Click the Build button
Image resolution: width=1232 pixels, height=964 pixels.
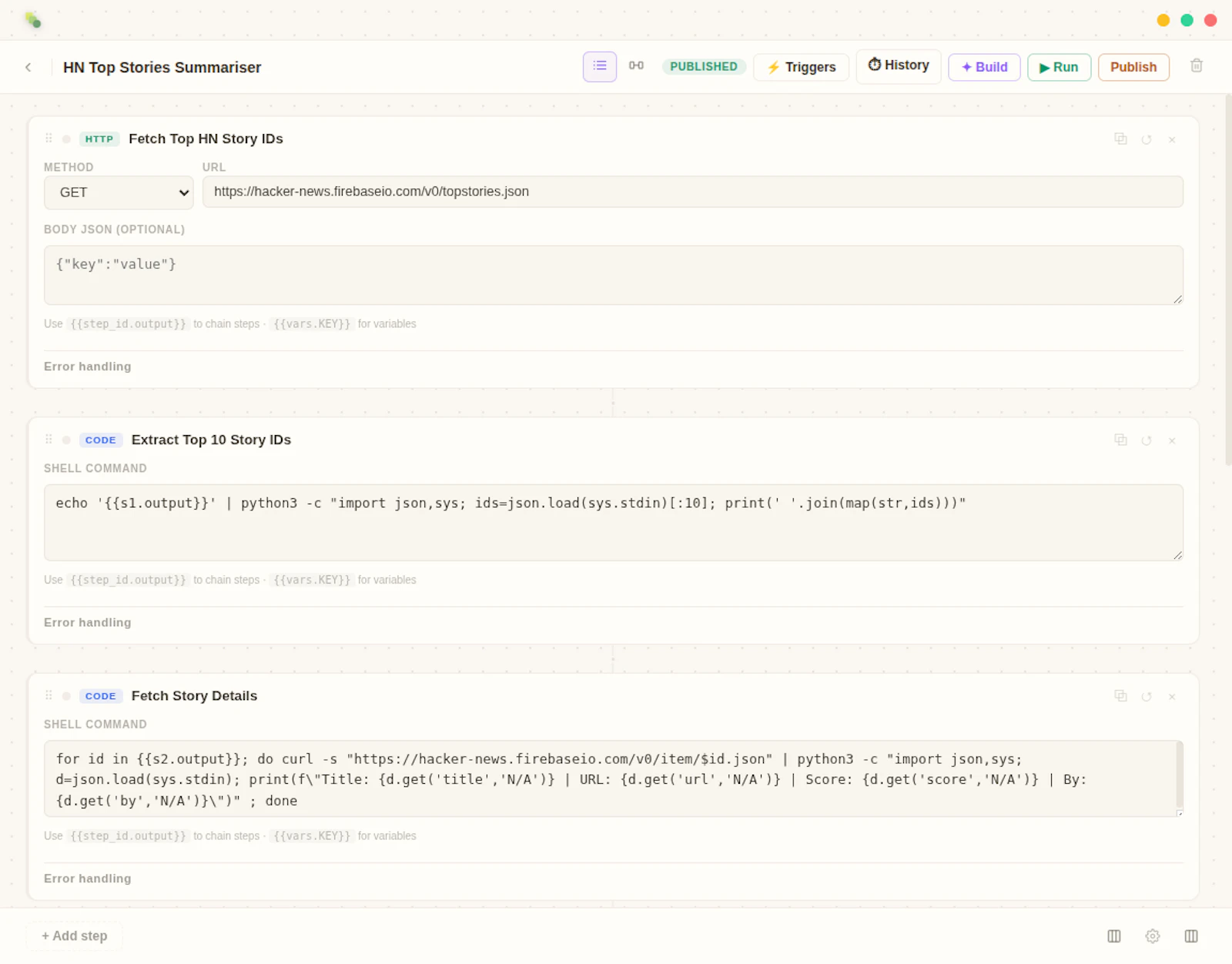coord(984,67)
